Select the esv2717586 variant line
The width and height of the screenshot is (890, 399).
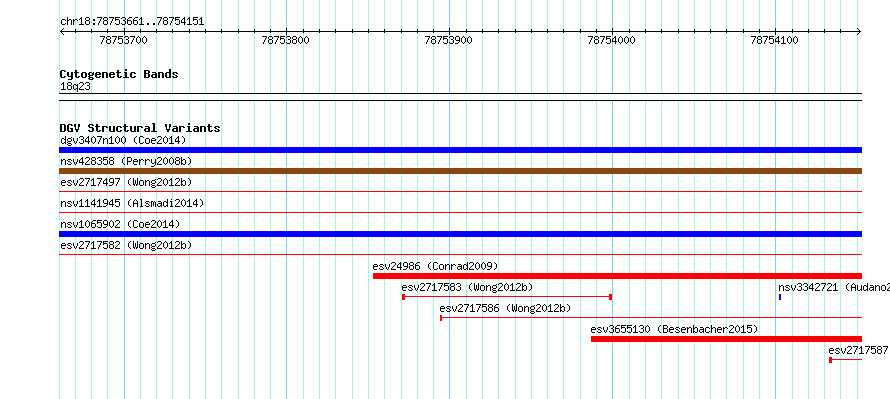tap(651, 318)
